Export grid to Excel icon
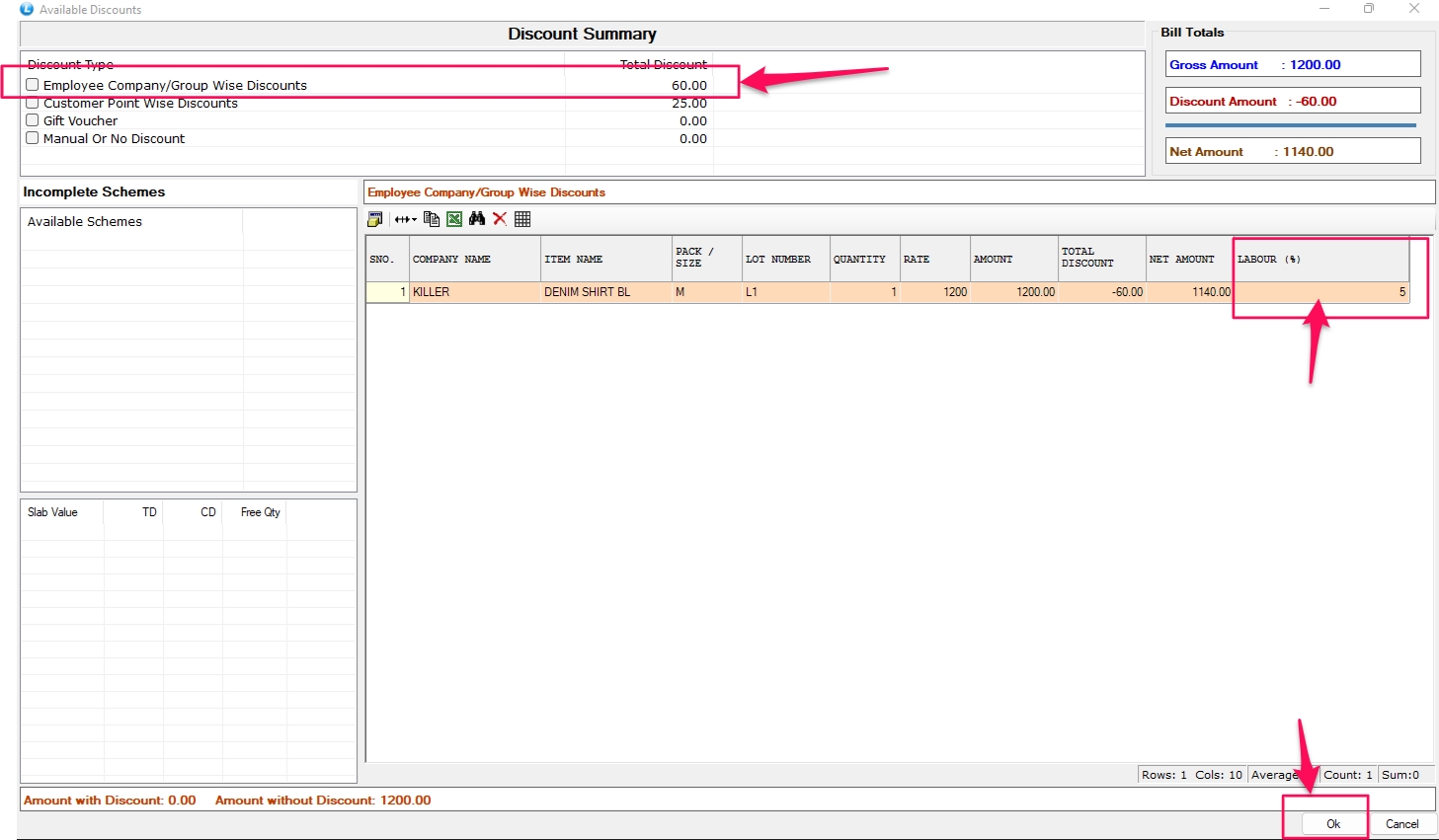 click(454, 219)
